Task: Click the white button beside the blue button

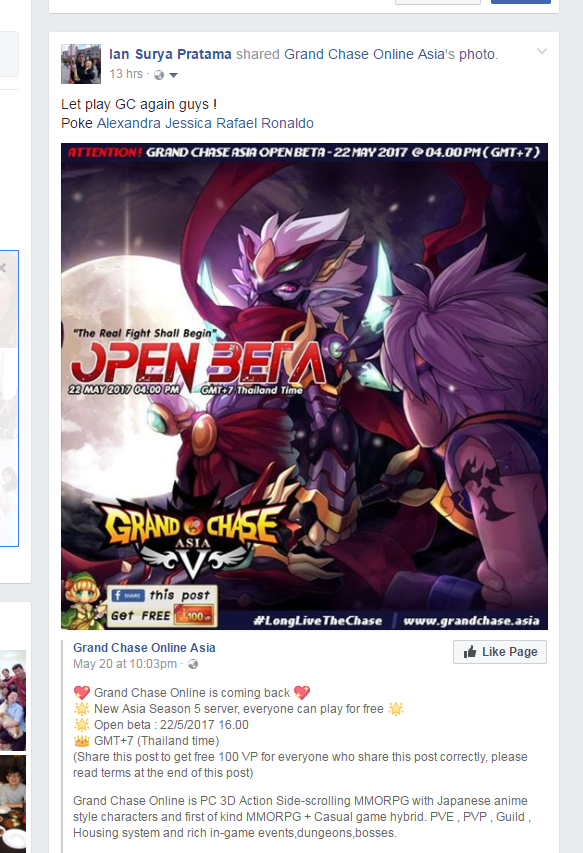Action: 438,2
